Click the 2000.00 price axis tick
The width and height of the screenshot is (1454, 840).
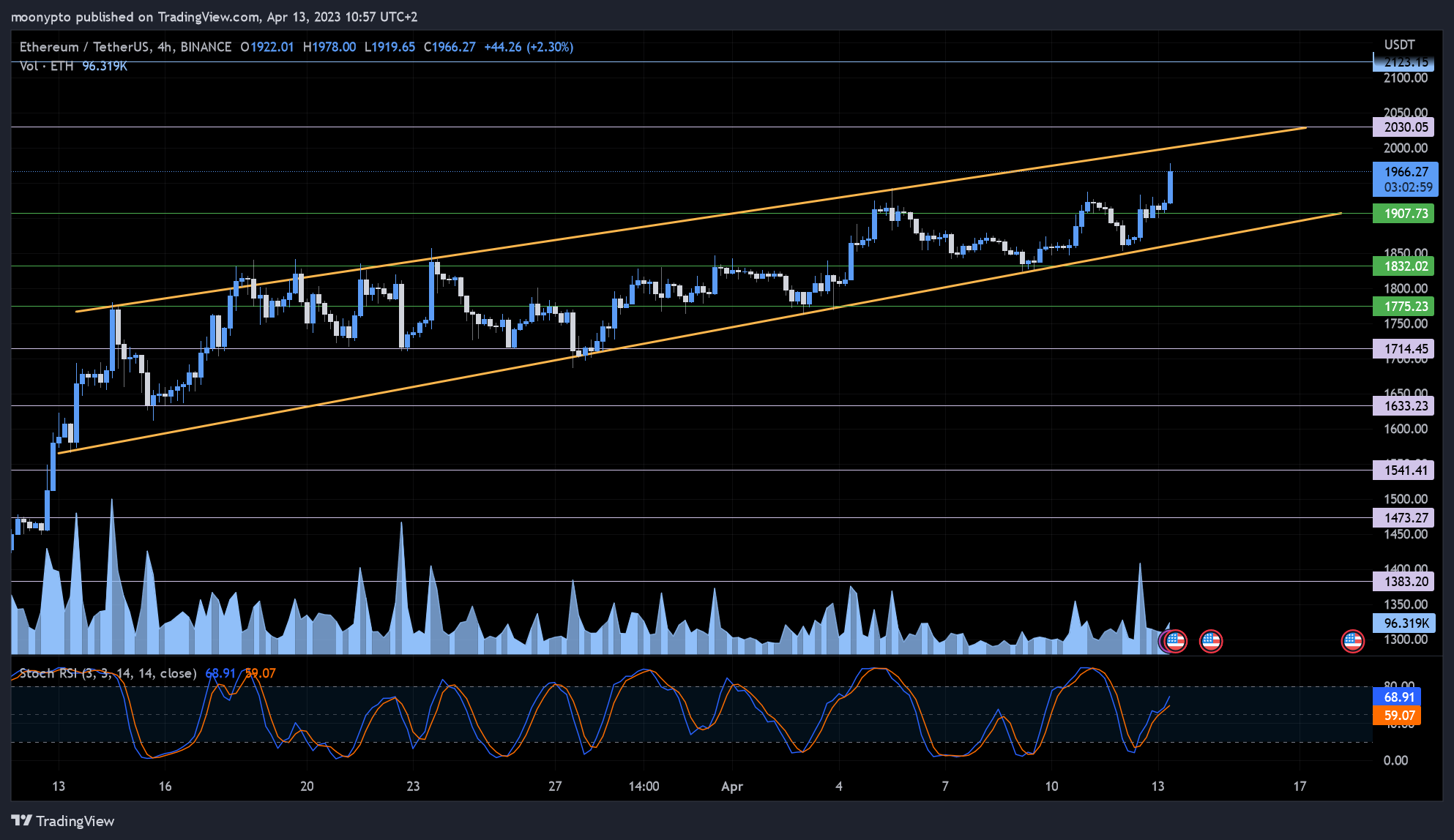[1405, 148]
